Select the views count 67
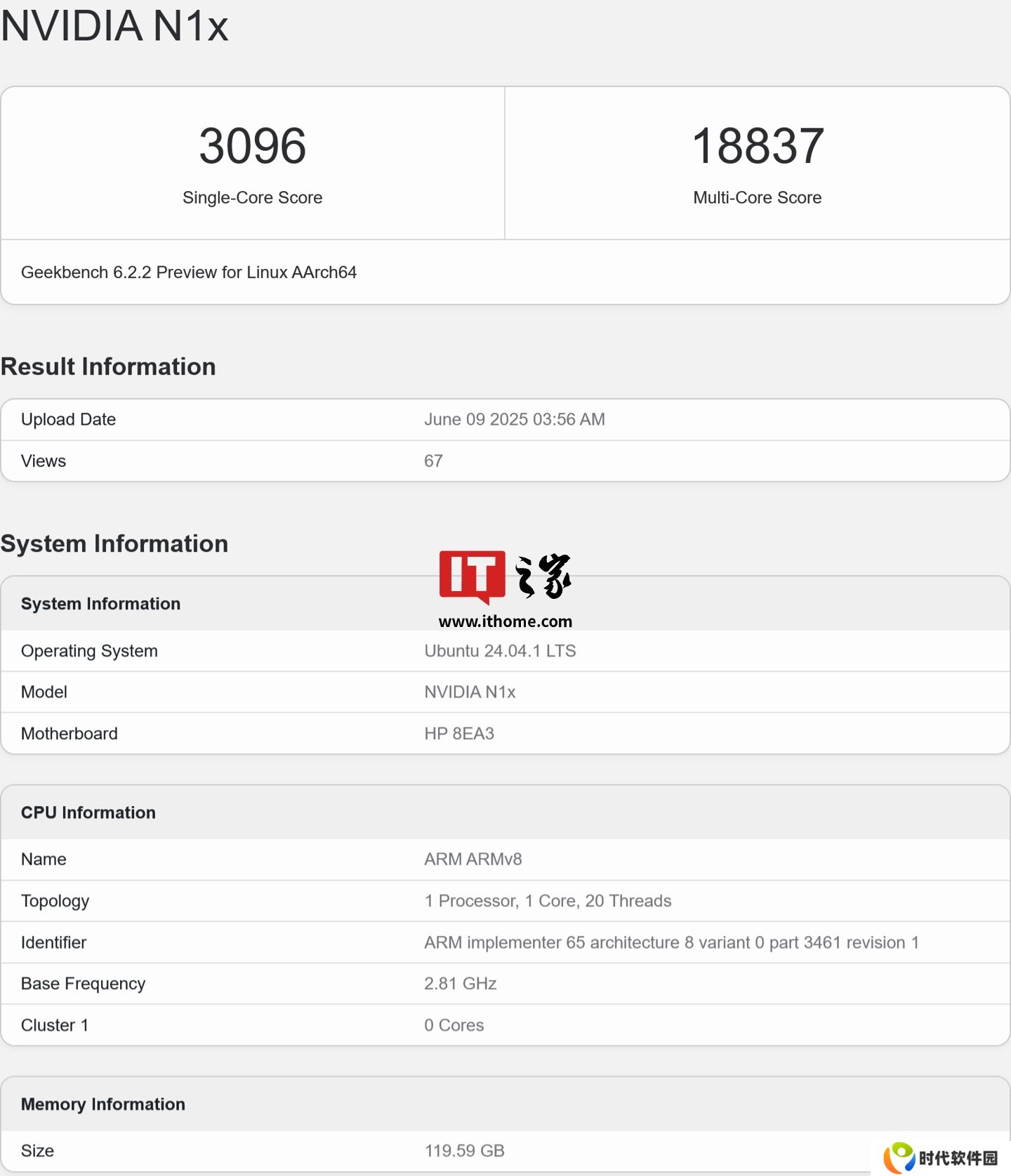This screenshot has height=1176, width=1011. tap(433, 461)
